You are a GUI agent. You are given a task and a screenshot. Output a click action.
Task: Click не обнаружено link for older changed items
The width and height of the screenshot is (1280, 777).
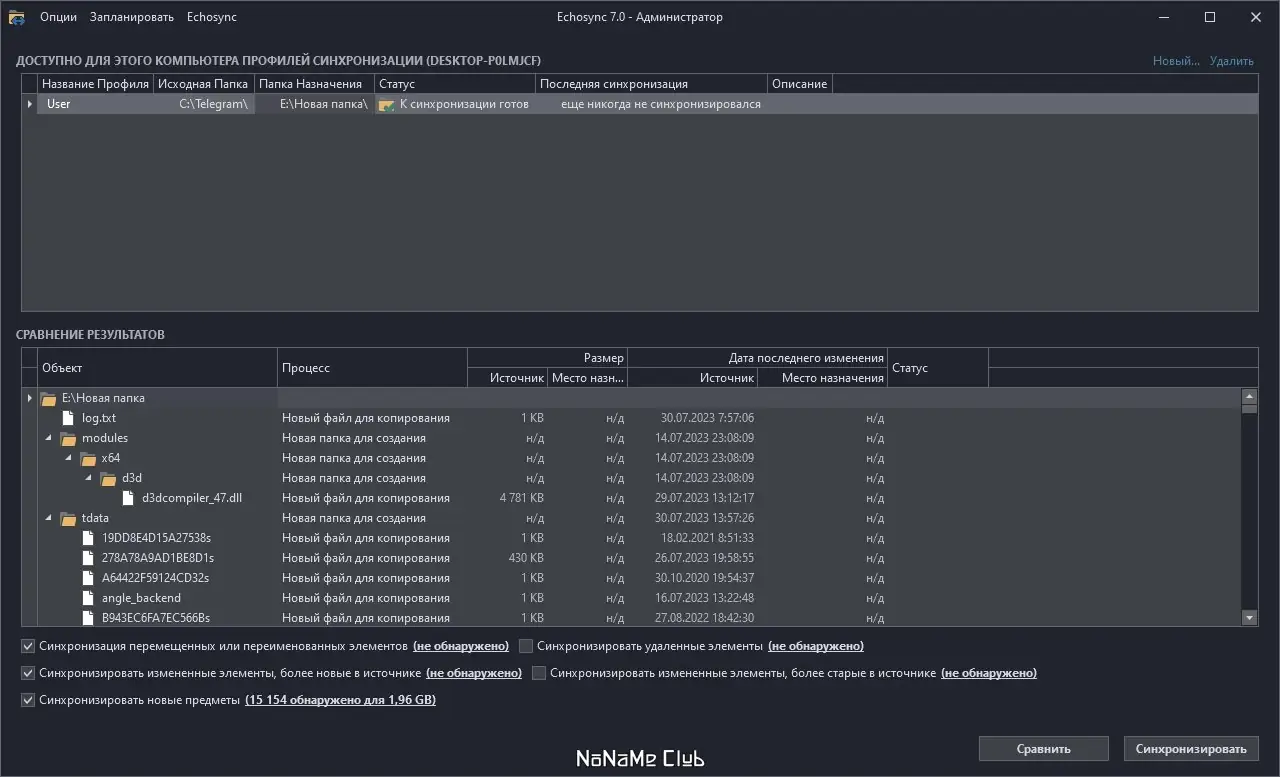[989, 673]
